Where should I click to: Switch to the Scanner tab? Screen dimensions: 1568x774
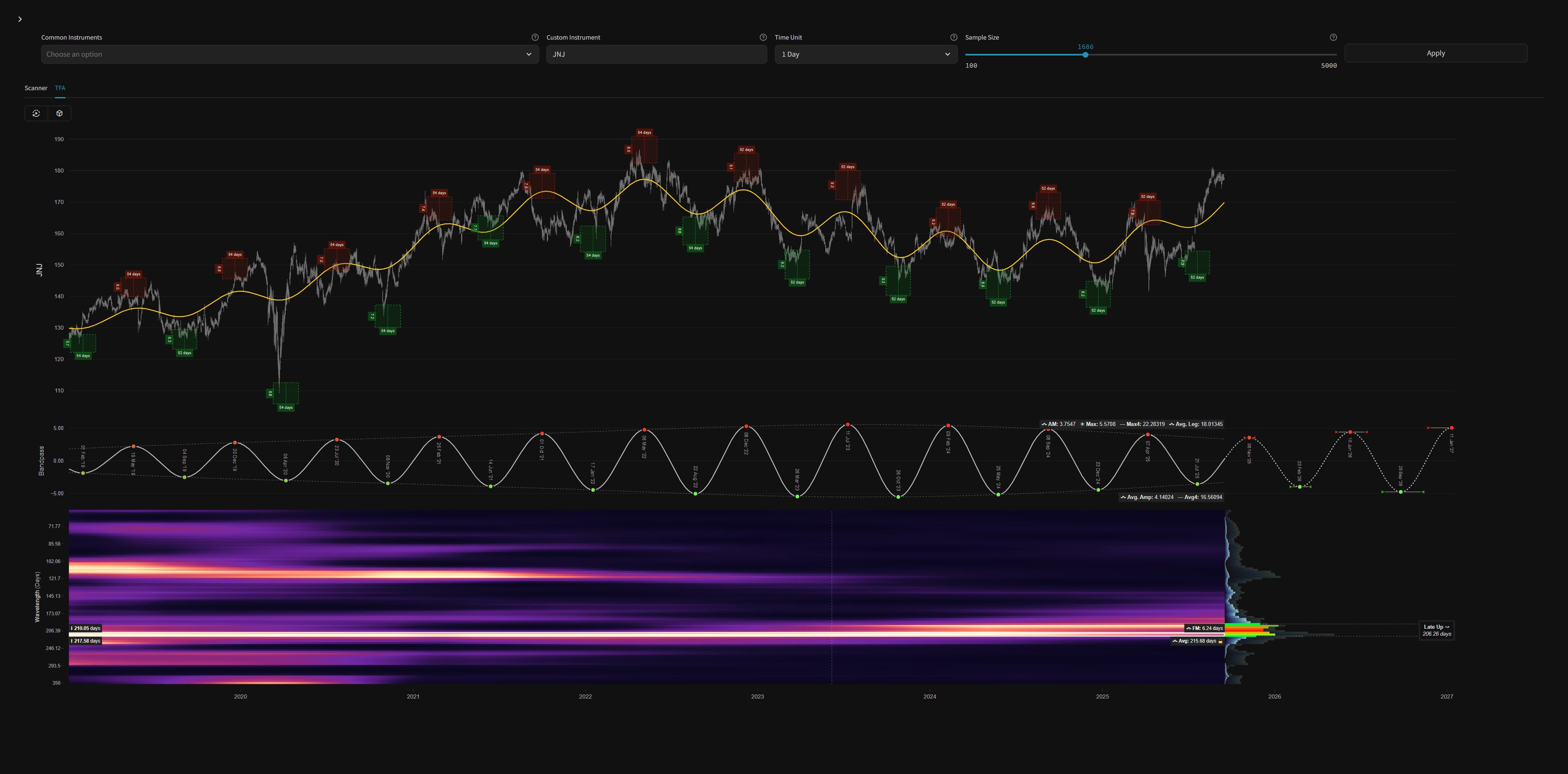[x=36, y=88]
